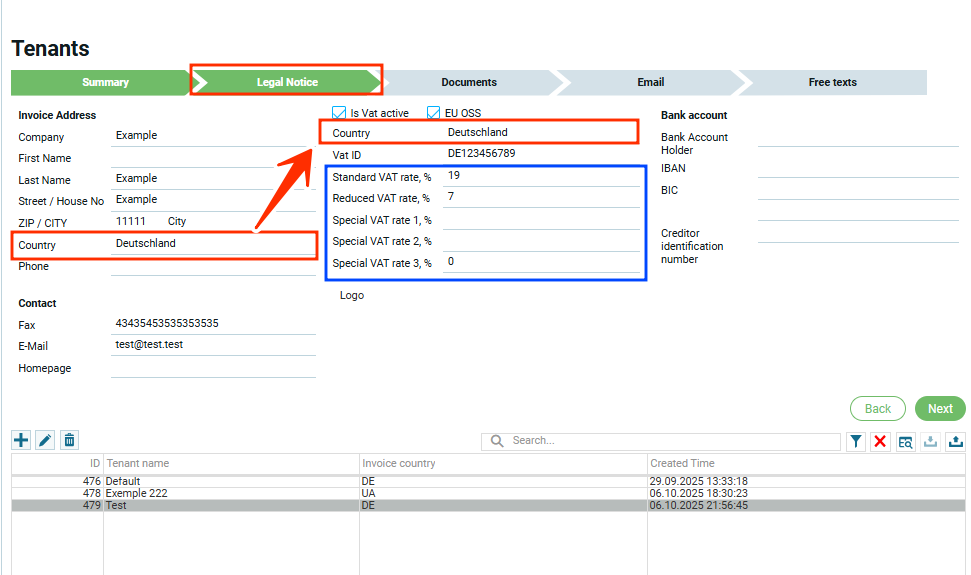Viewport: 971px width, 575px height.
Task: Open the invoice address Country dropdown
Action: coord(213,244)
